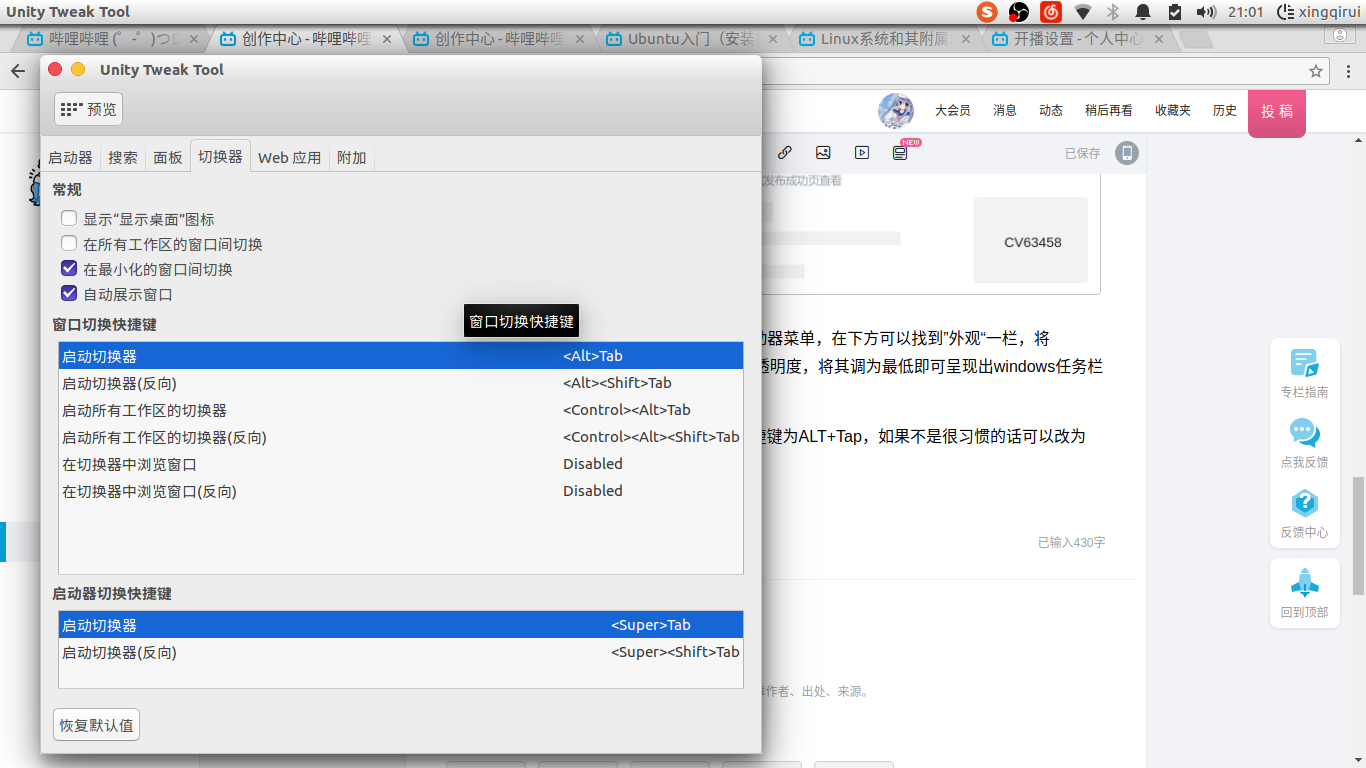Screen dimensions: 1366x768
Task: Toggle mobile preview phone icon
Action: [1127, 153]
